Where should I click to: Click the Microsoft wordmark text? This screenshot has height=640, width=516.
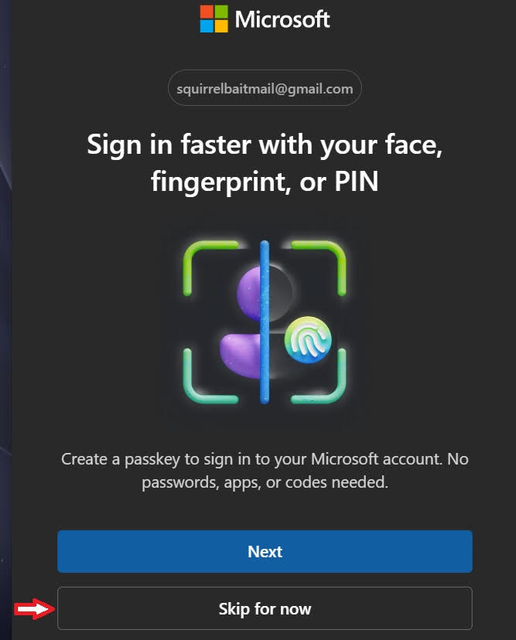click(x=282, y=19)
